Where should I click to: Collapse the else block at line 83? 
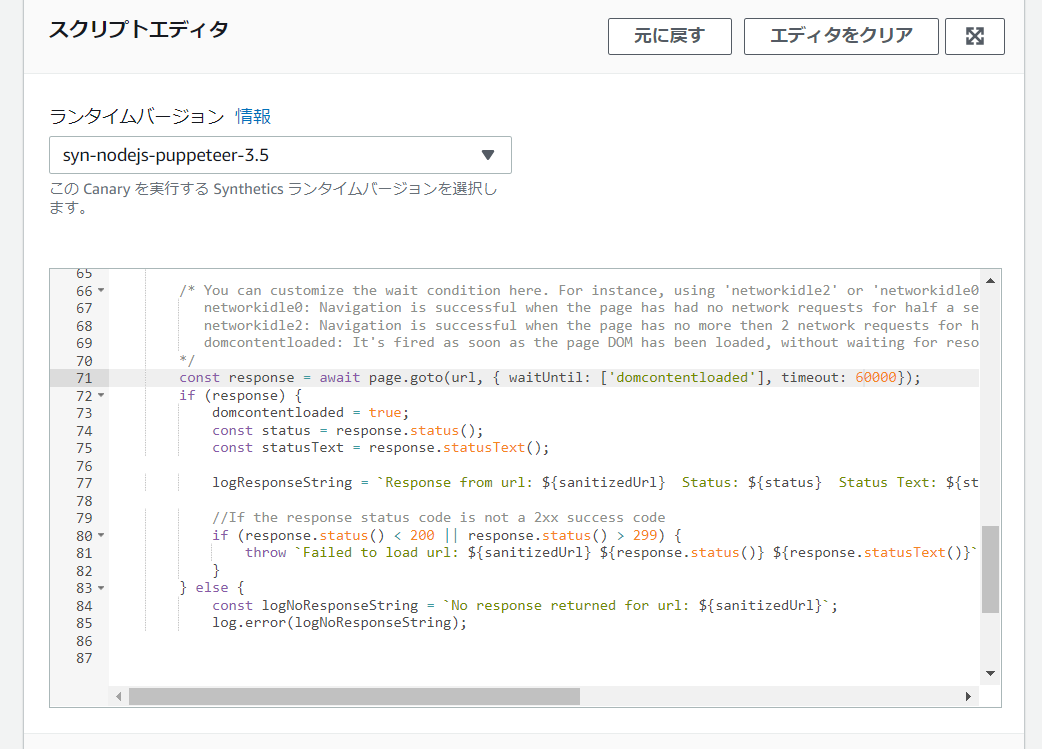click(x=101, y=588)
